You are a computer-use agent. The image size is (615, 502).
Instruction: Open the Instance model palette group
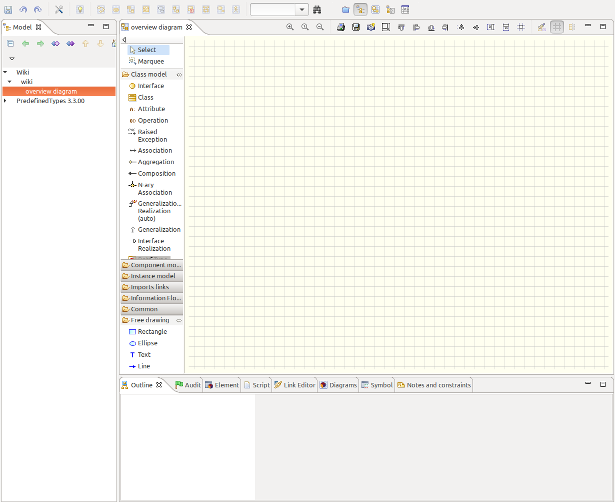[x=152, y=275]
